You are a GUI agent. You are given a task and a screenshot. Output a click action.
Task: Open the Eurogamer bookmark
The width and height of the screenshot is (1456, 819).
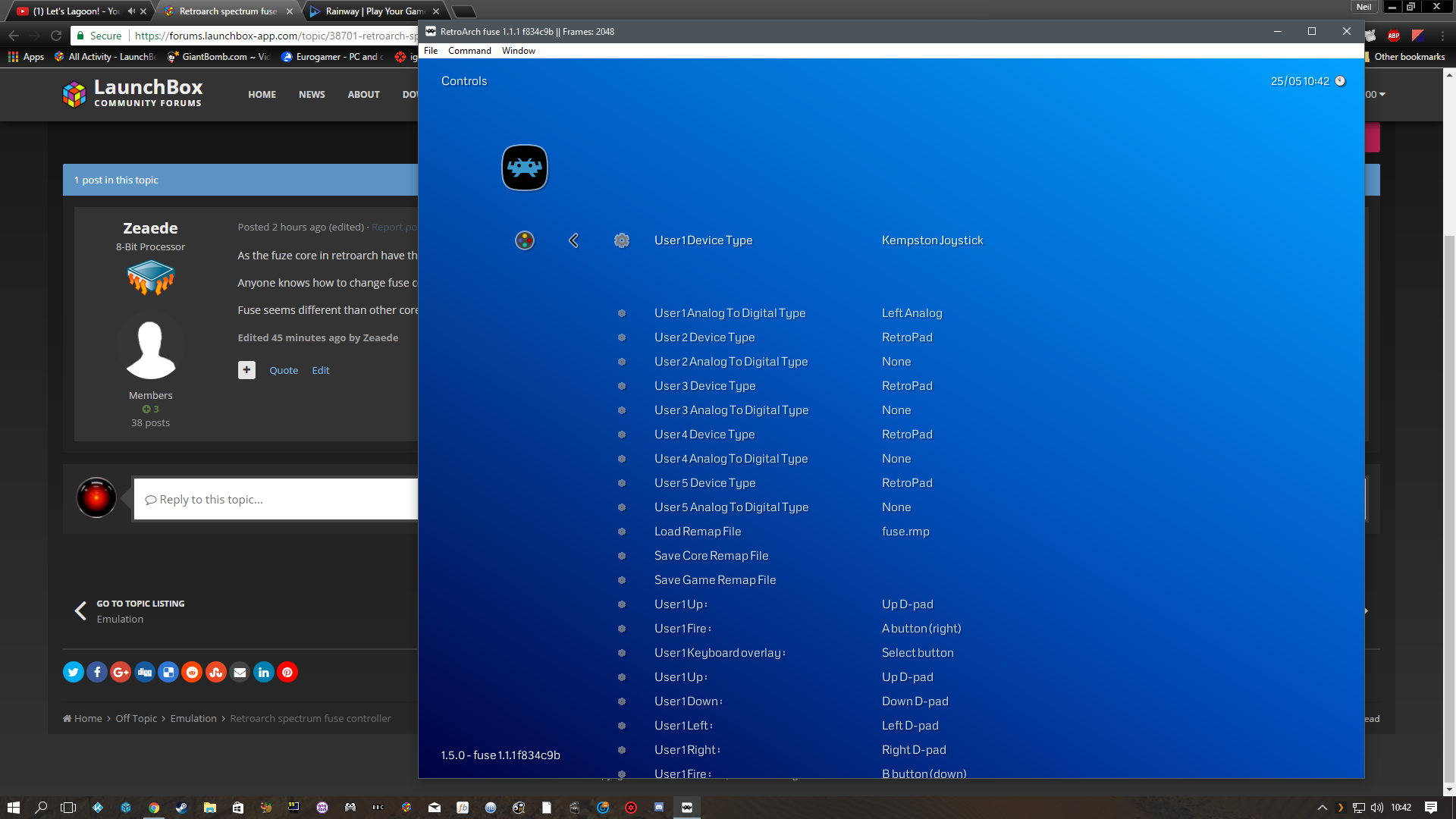tap(332, 57)
